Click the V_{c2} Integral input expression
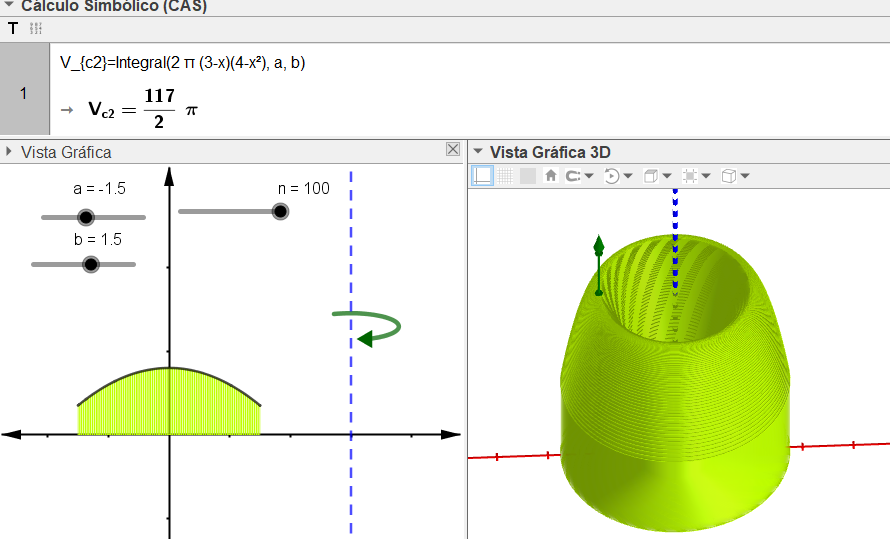This screenshot has width=890, height=539. point(182,63)
